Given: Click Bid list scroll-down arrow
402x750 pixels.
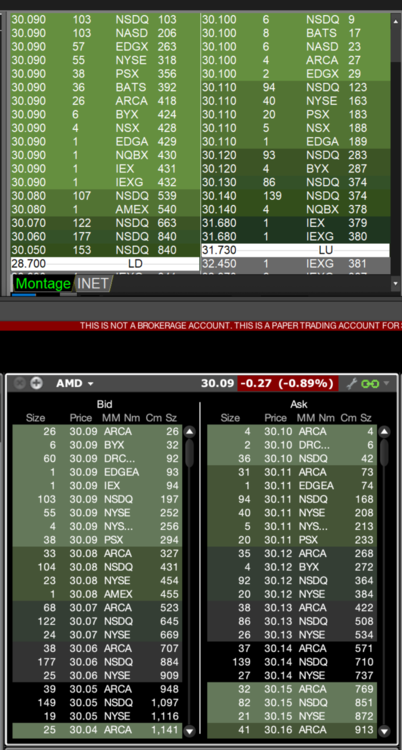Looking at the screenshot, I should (x=190, y=730).
